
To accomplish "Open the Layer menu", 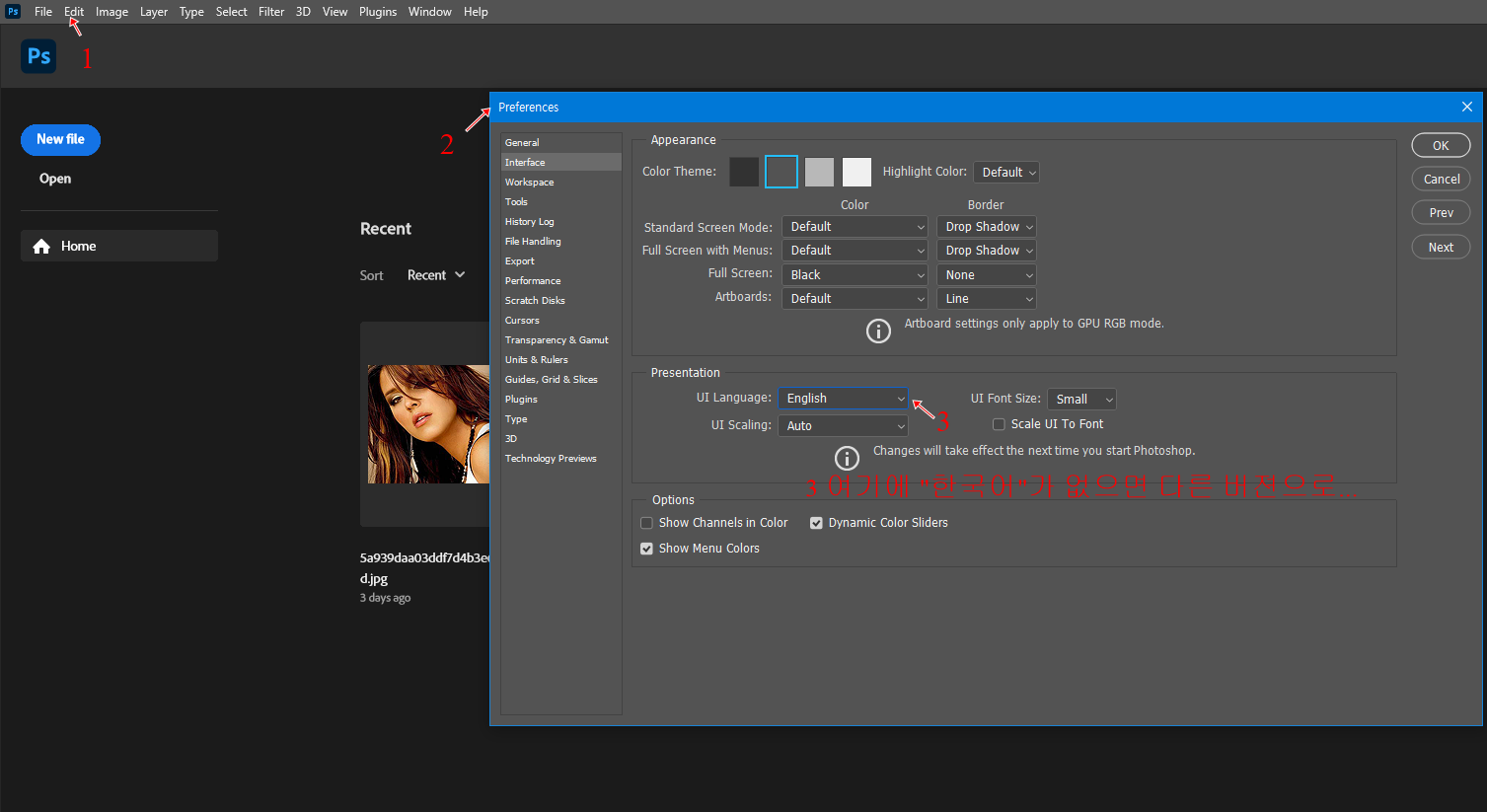I will (154, 12).
